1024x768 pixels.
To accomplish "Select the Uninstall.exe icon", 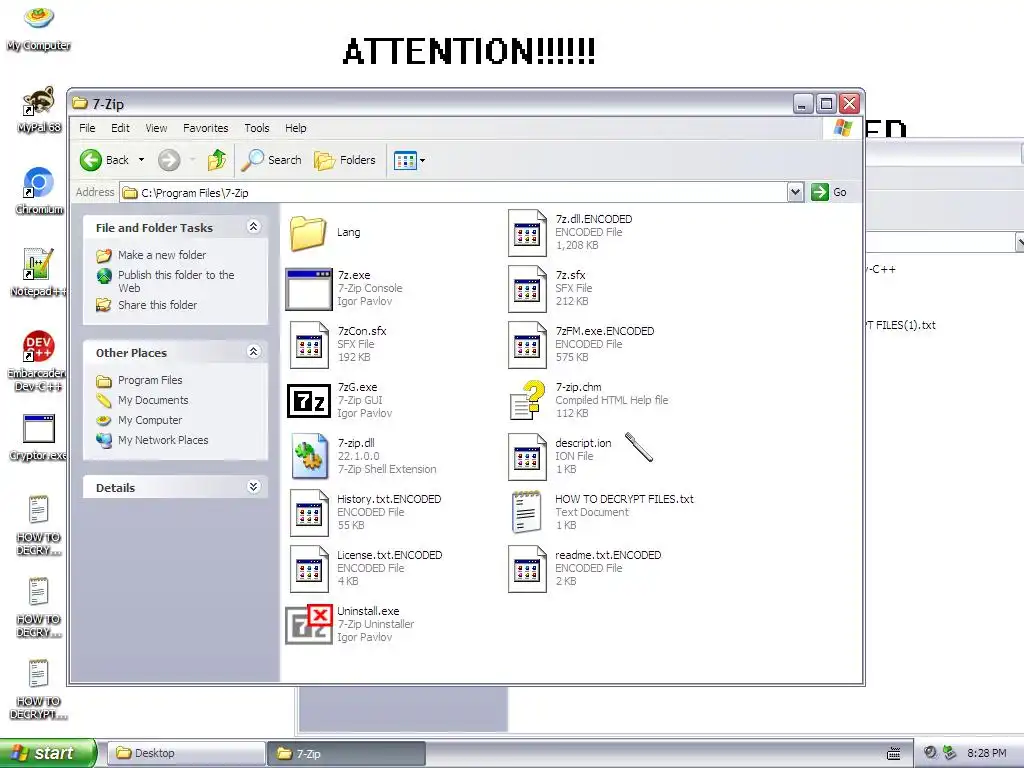I will [x=308, y=624].
